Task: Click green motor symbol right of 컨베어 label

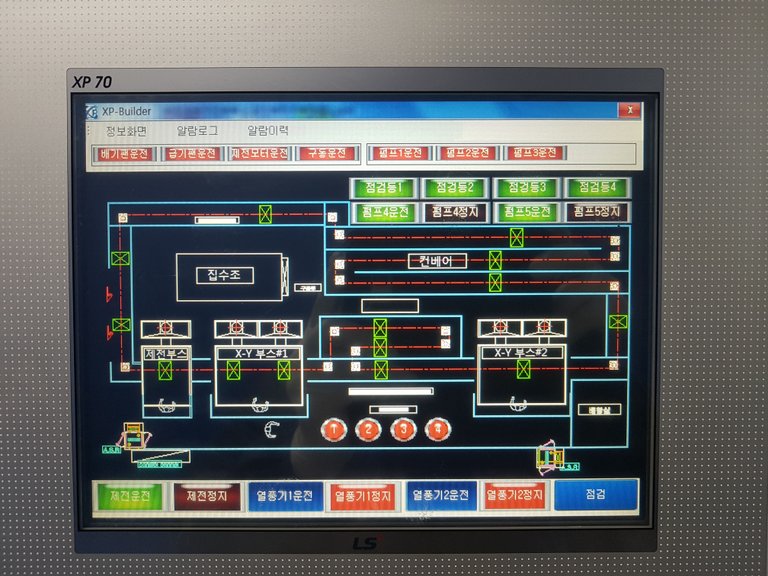Action: [x=495, y=261]
